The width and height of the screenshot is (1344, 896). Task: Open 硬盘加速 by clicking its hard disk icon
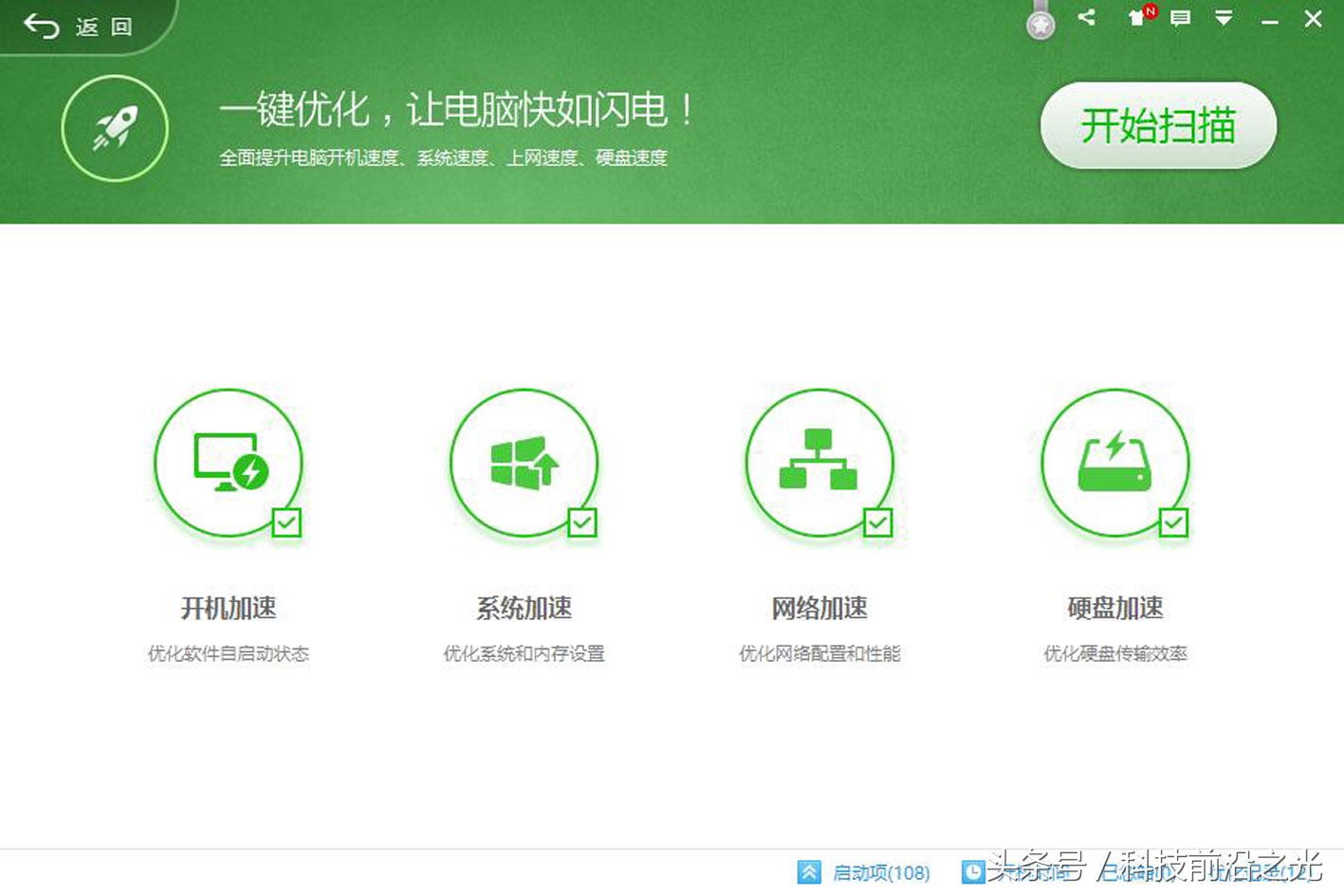[x=1115, y=463]
